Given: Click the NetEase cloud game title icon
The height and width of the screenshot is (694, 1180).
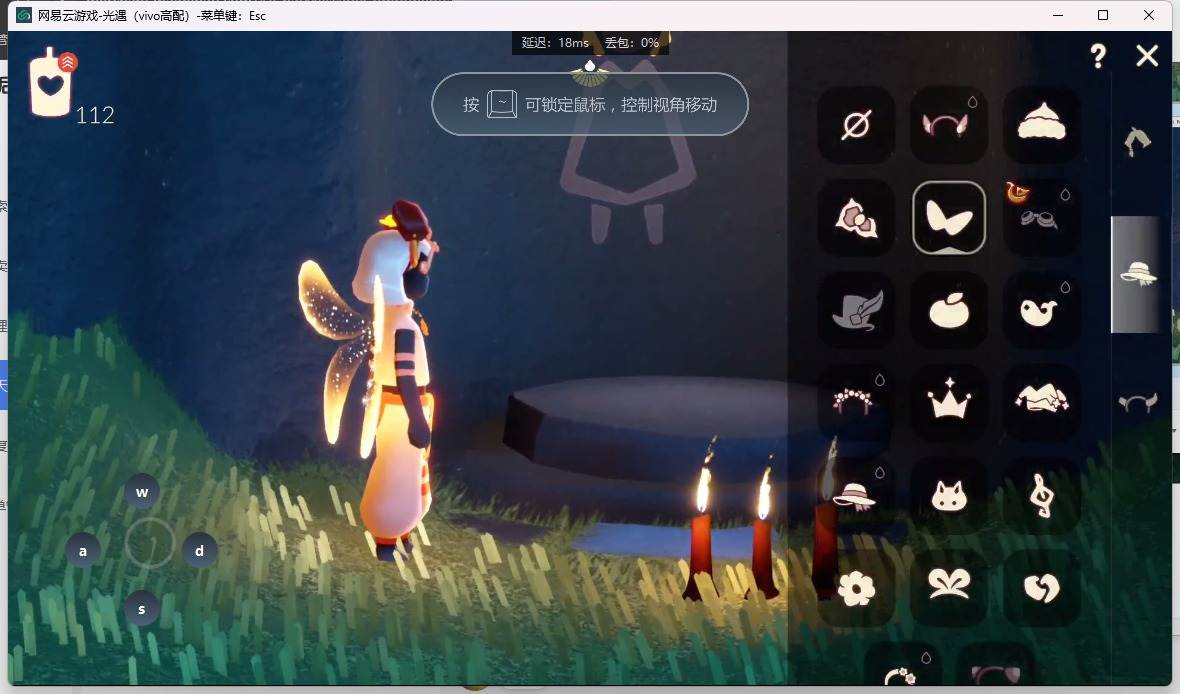Looking at the screenshot, I should point(24,15).
